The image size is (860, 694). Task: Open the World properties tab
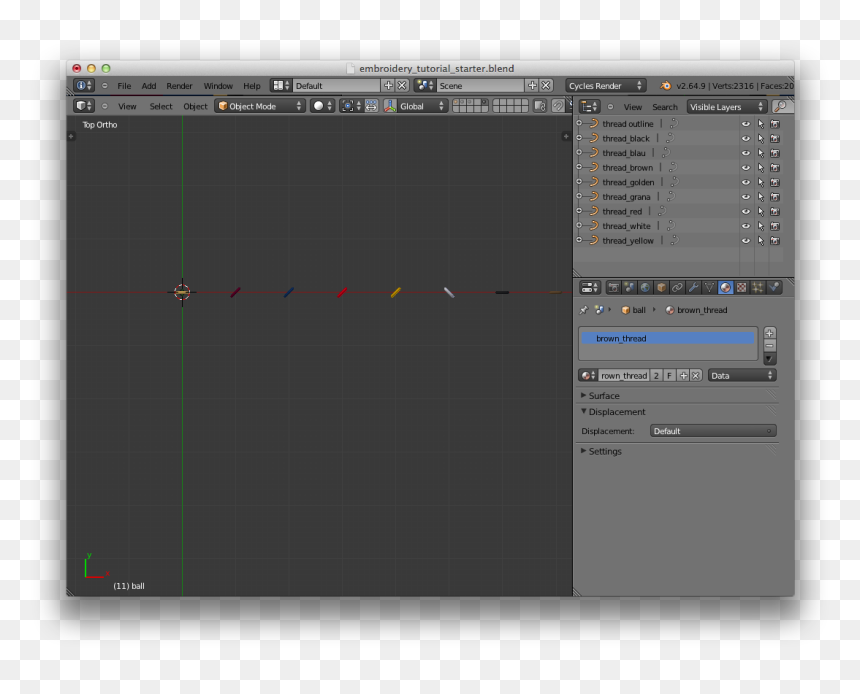tap(645, 287)
